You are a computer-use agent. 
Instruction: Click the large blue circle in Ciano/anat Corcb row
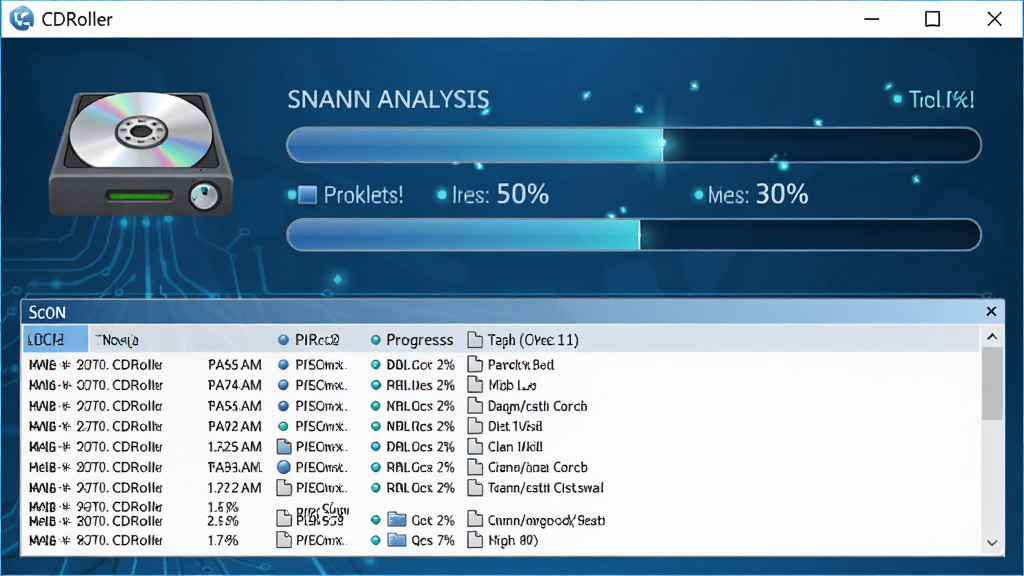[283, 467]
